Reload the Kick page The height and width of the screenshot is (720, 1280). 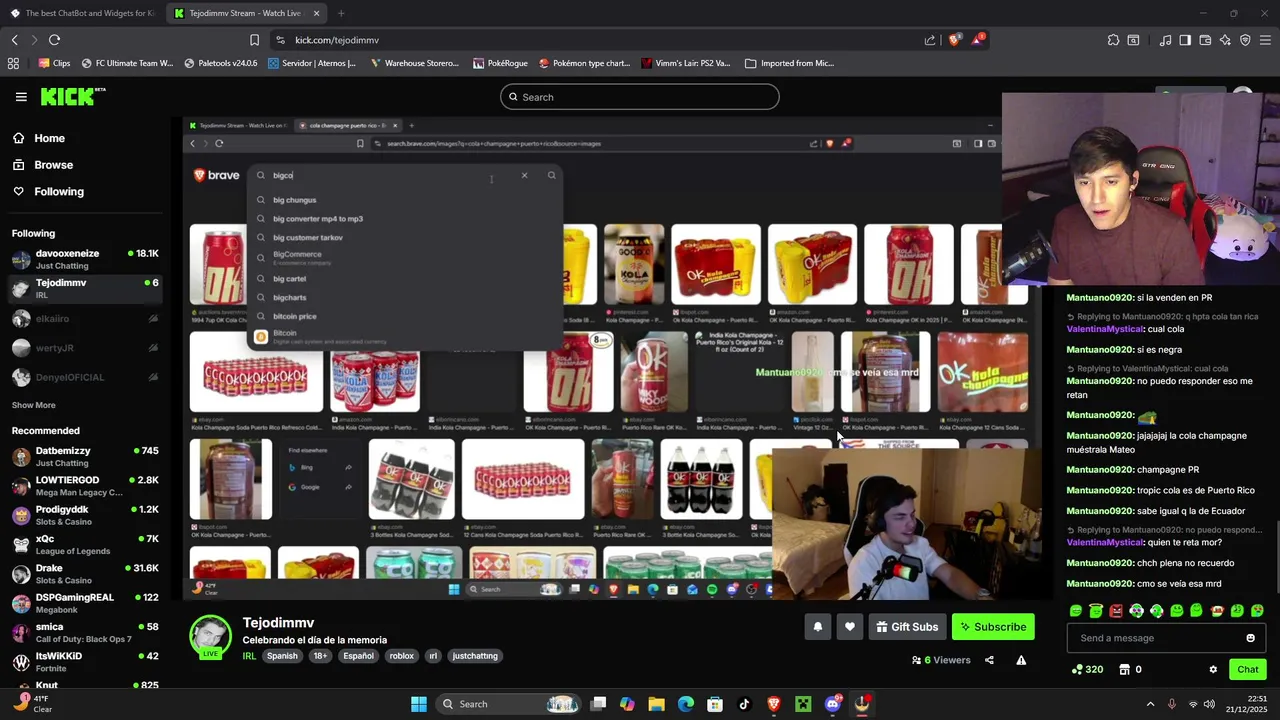tap(54, 40)
